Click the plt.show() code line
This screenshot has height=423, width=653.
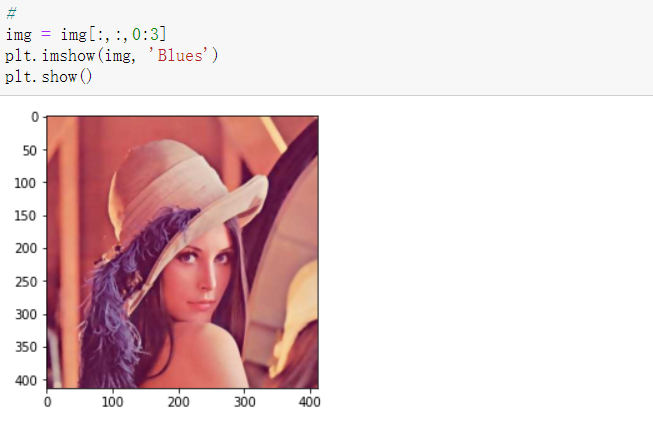(x=49, y=77)
